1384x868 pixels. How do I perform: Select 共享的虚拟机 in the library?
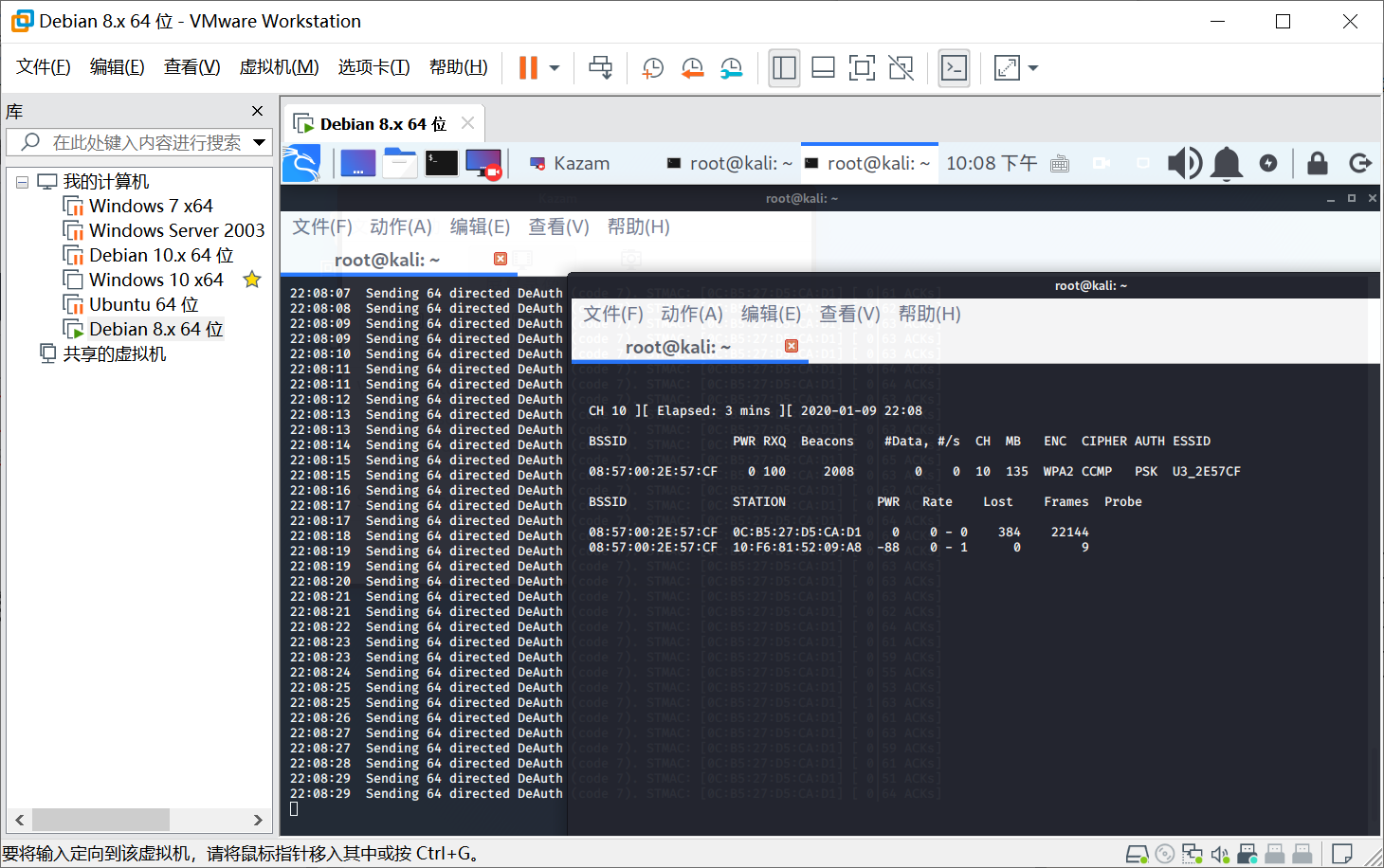[x=115, y=353]
